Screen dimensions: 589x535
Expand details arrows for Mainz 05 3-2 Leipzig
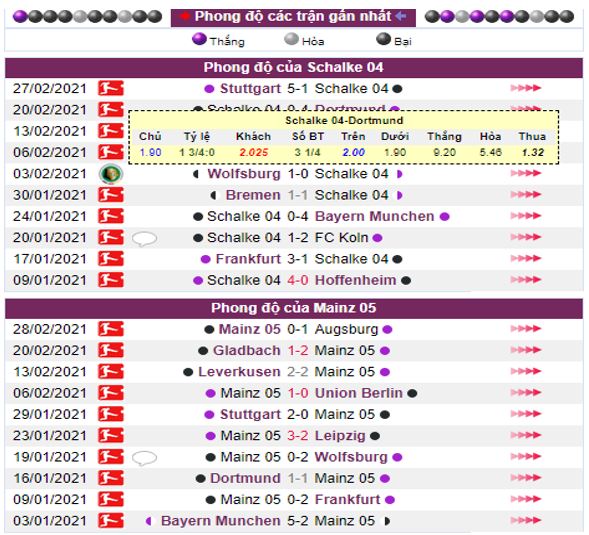tap(526, 436)
